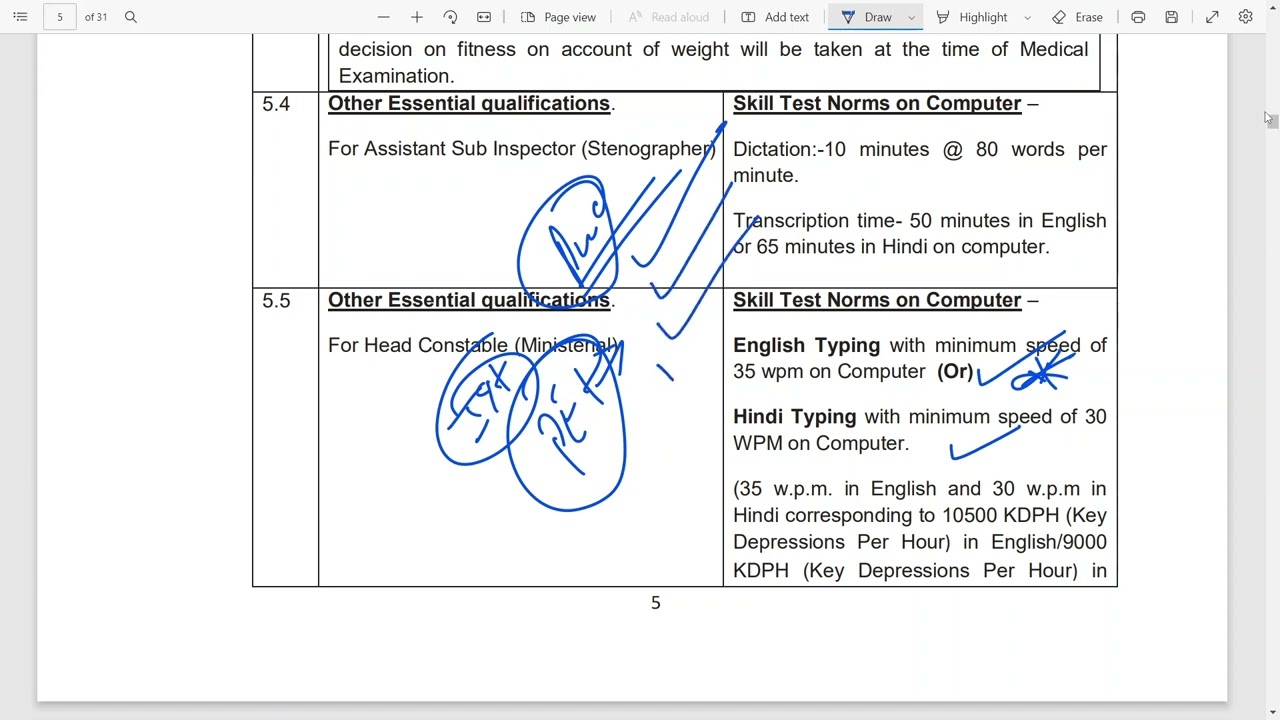Click the 'Other Essential qualifications' heading in row 5.5
Viewport: 1280px width, 720px height.
click(x=469, y=300)
